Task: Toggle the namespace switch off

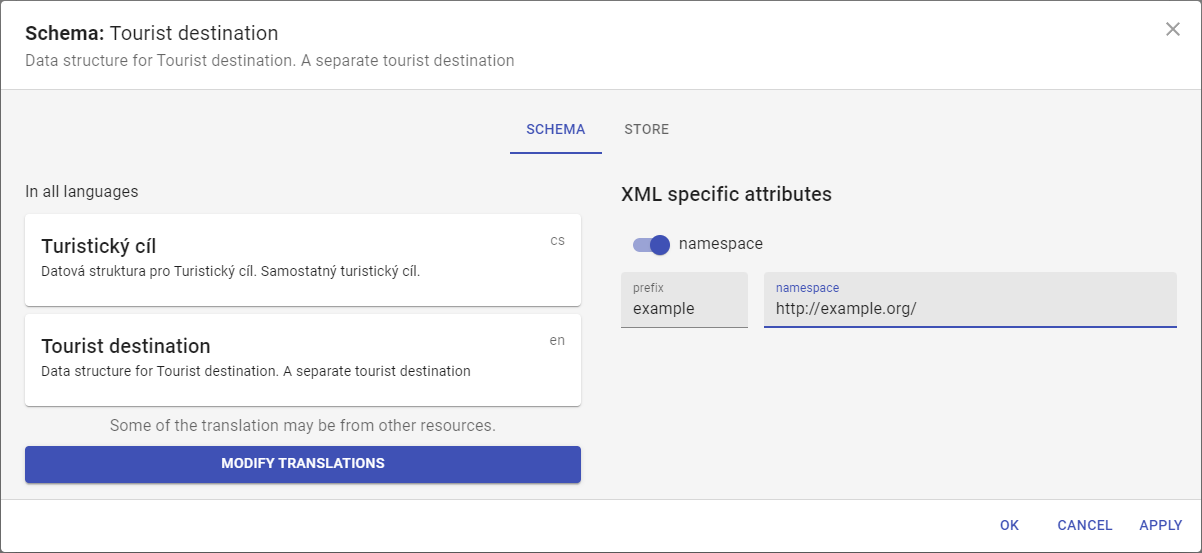Action: (651, 244)
